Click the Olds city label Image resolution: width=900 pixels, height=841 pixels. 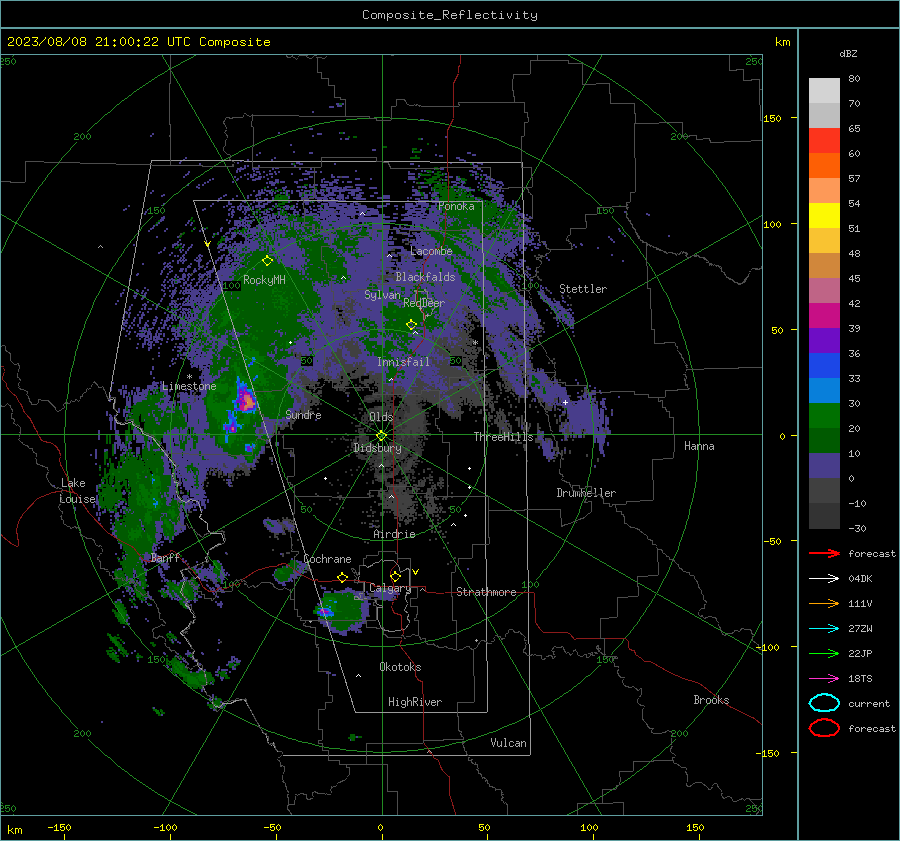381,417
